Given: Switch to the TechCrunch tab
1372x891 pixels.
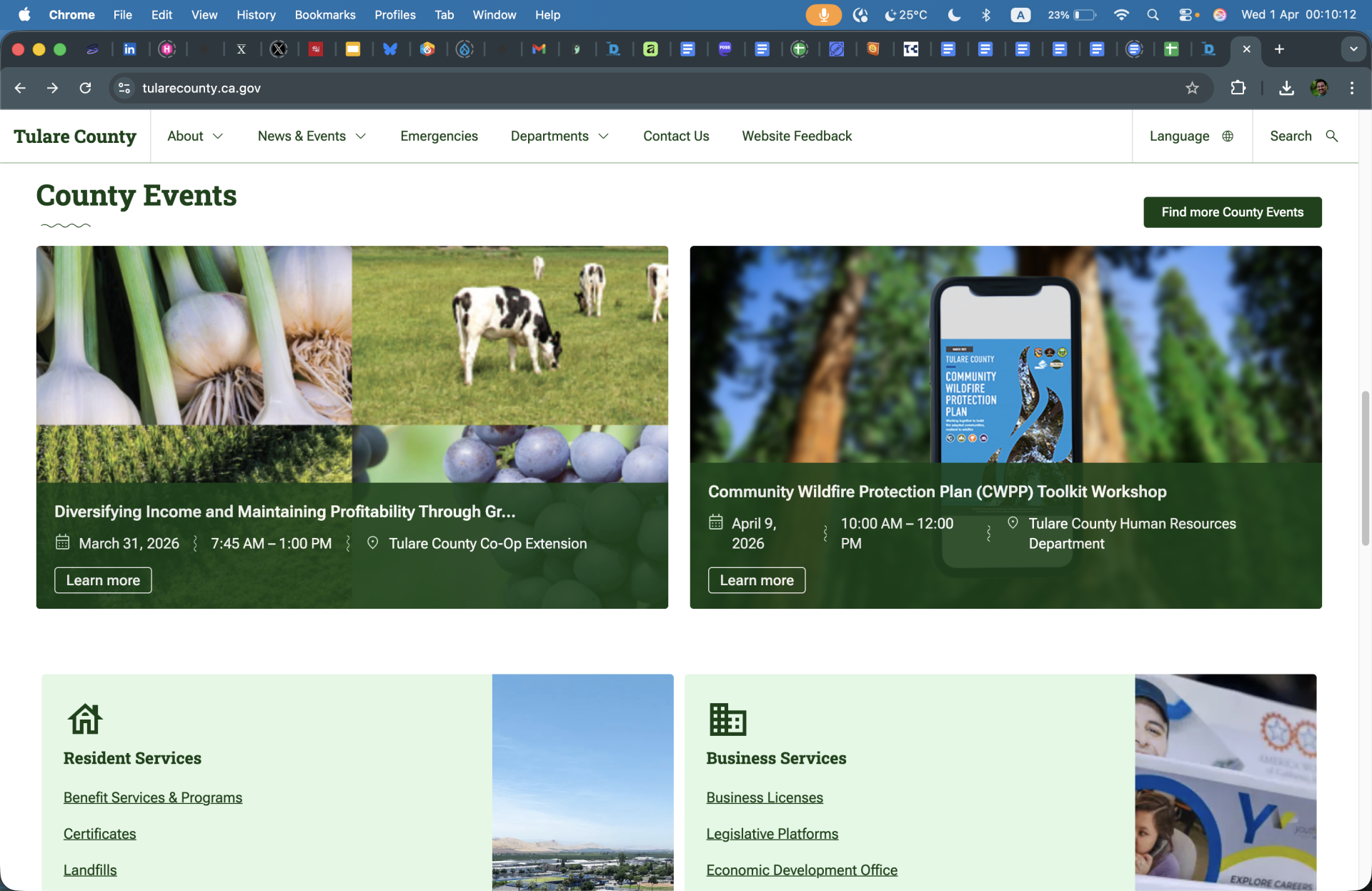Looking at the screenshot, I should pyautogui.click(x=911, y=49).
